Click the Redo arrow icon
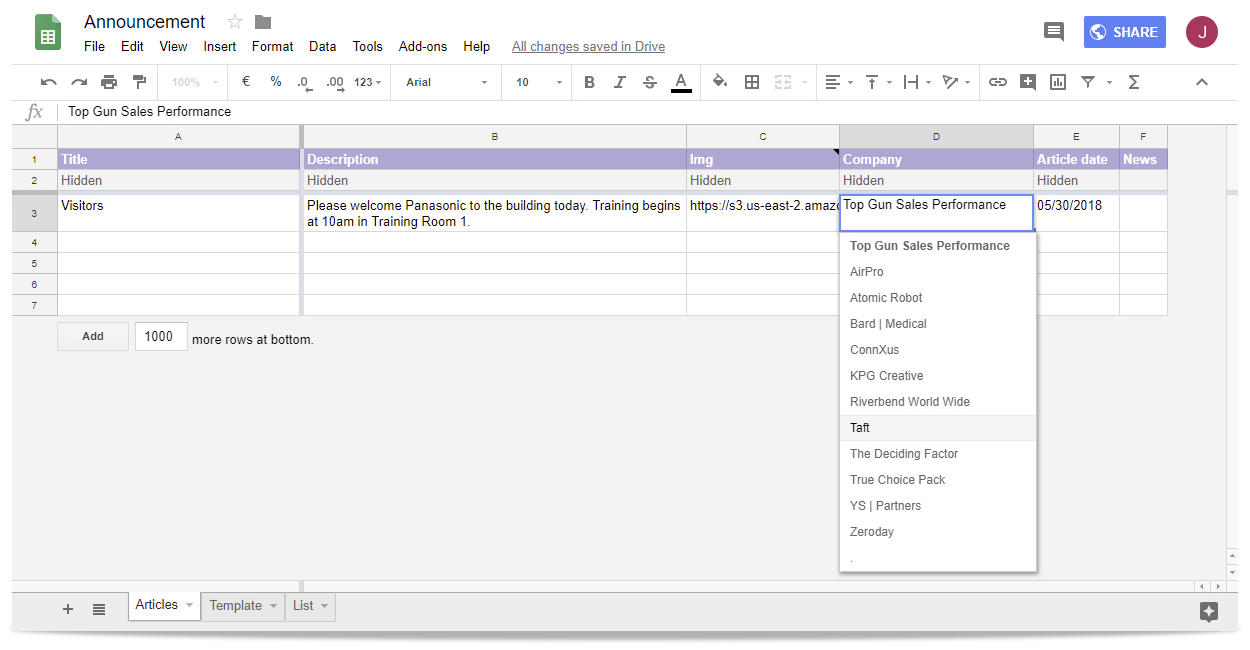 79,82
